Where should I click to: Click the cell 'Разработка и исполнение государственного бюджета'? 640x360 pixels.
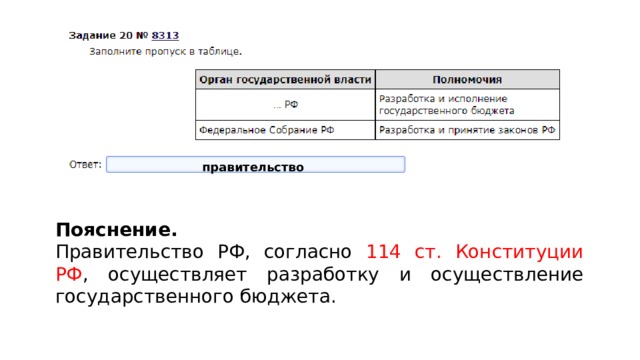(x=467, y=105)
